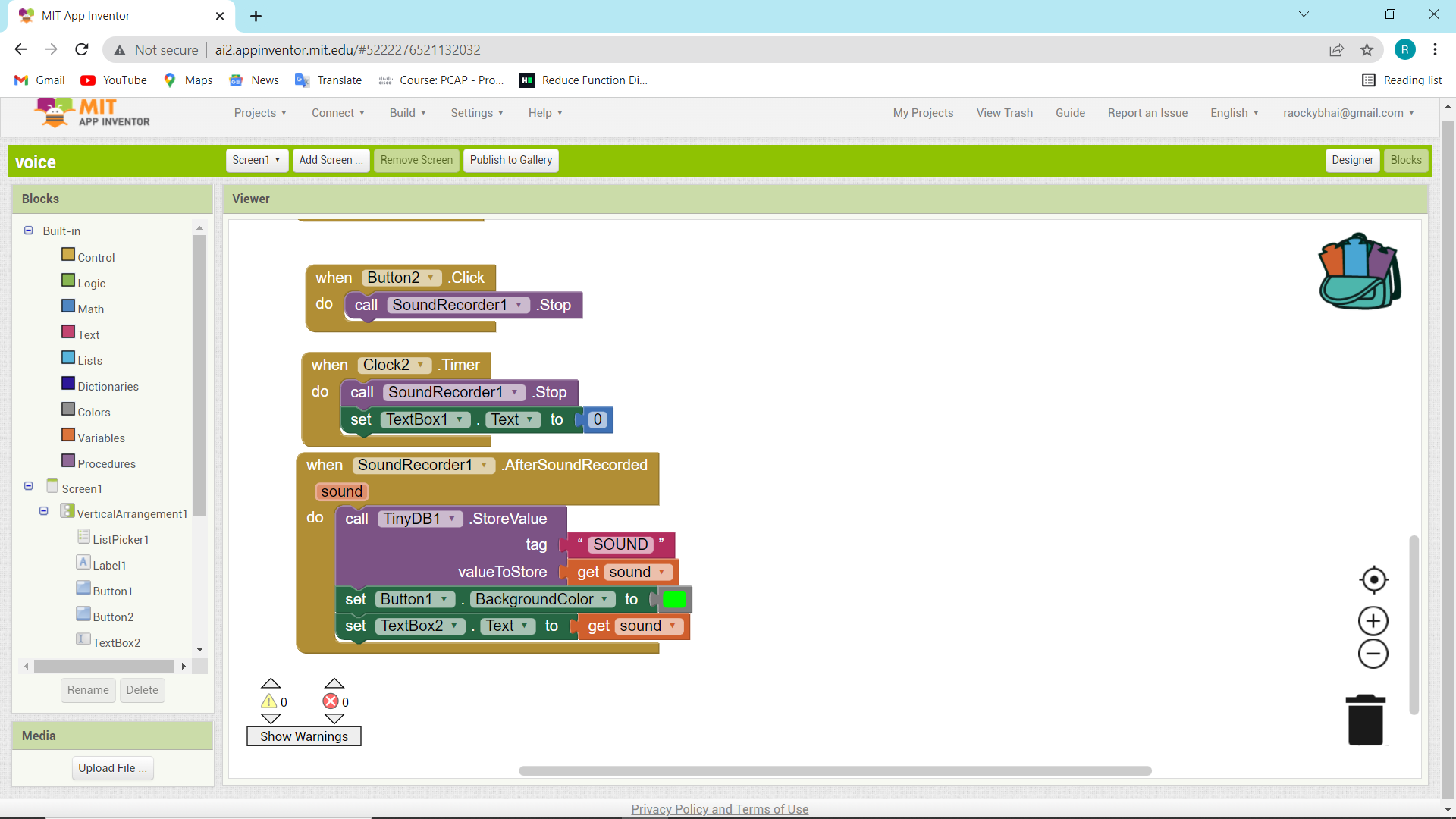This screenshot has width=1456, height=819.
Task: Click the MIT App Inventor logo
Action: coord(92,113)
